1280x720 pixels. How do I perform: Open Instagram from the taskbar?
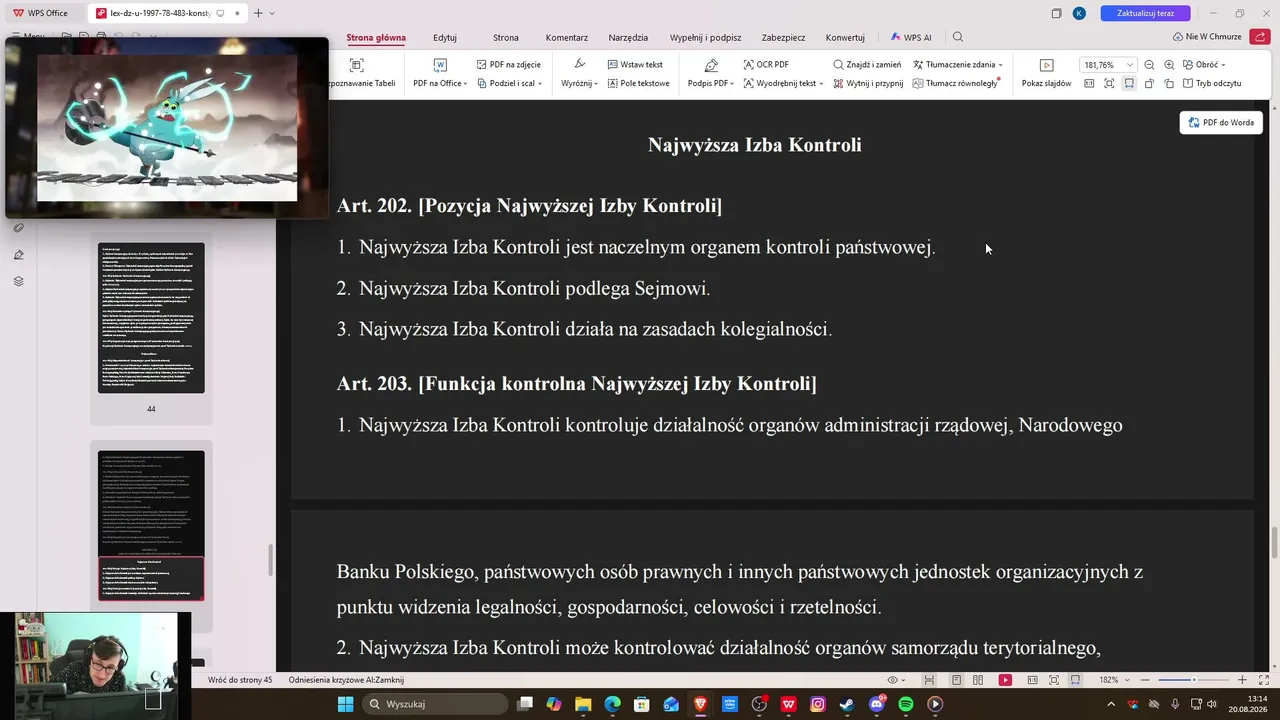click(818, 704)
